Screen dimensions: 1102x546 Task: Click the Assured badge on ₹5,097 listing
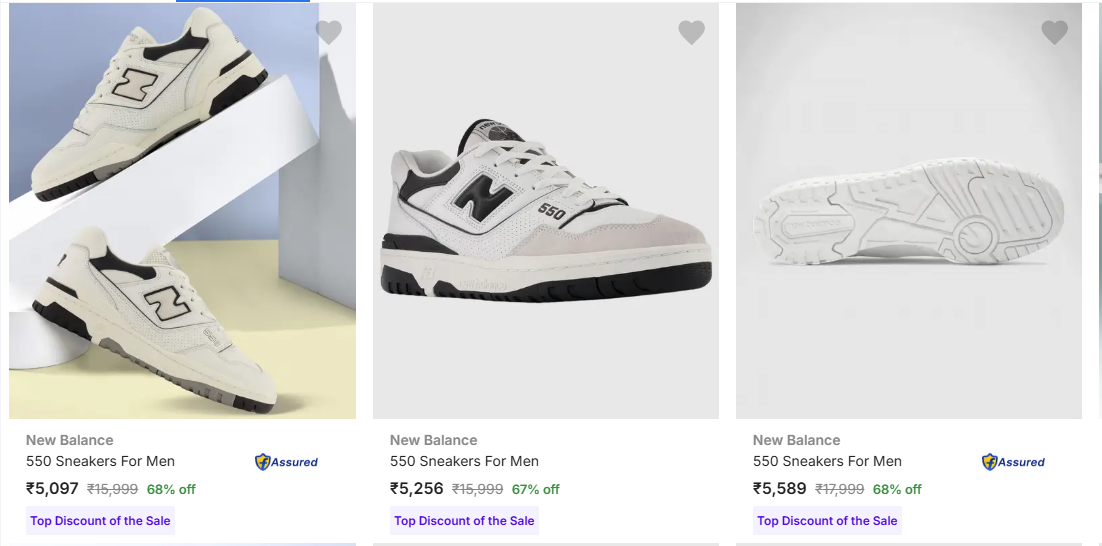coord(286,462)
